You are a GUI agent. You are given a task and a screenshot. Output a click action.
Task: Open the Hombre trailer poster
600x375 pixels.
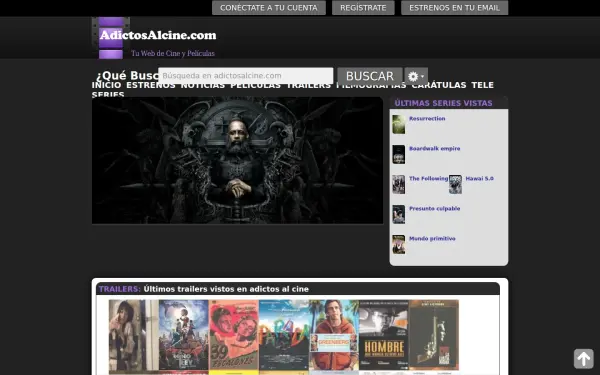[x=384, y=336]
